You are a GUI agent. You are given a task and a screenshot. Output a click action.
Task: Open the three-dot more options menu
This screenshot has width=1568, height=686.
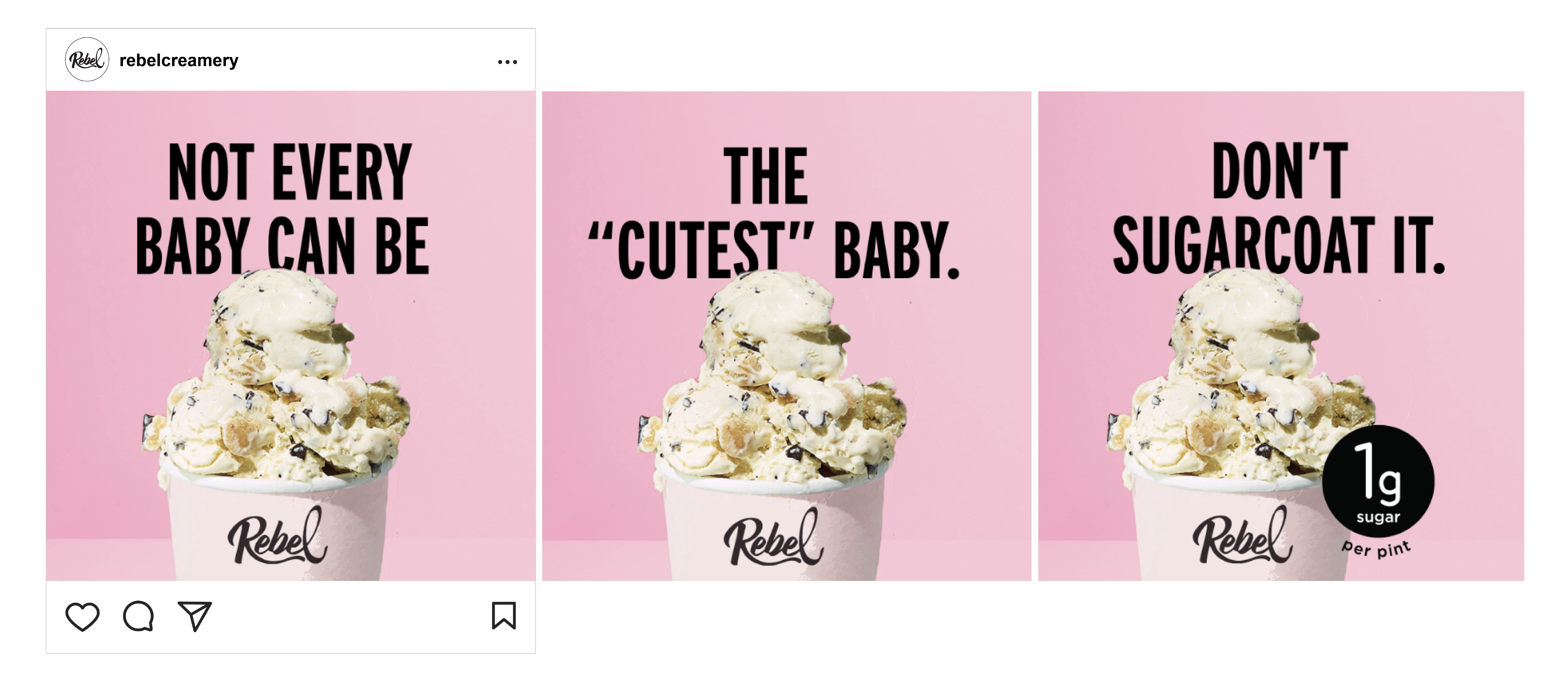coord(507,62)
